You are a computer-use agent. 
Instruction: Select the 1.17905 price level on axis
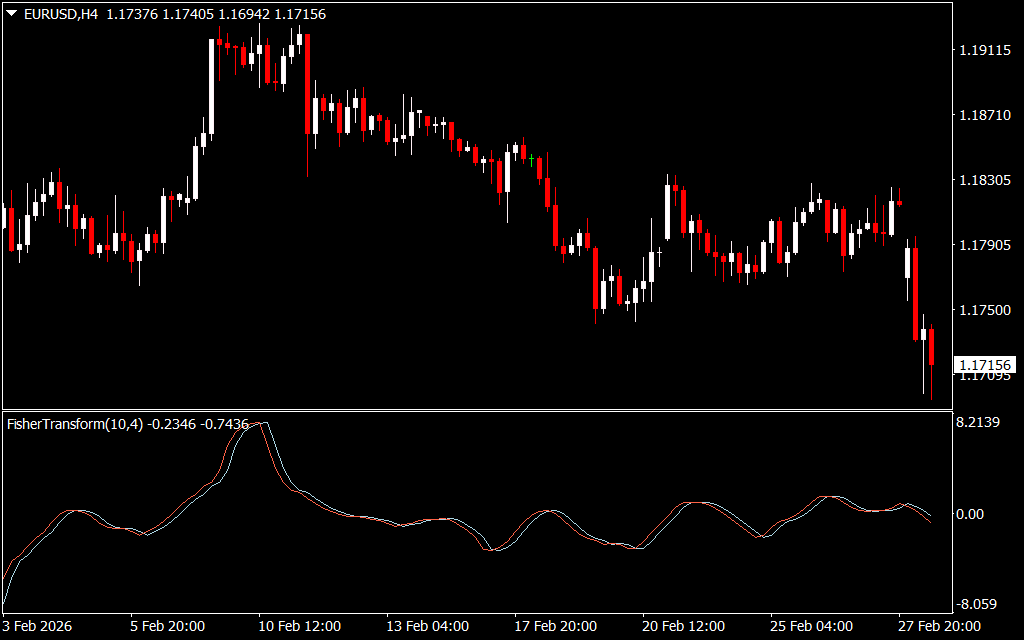pos(985,246)
